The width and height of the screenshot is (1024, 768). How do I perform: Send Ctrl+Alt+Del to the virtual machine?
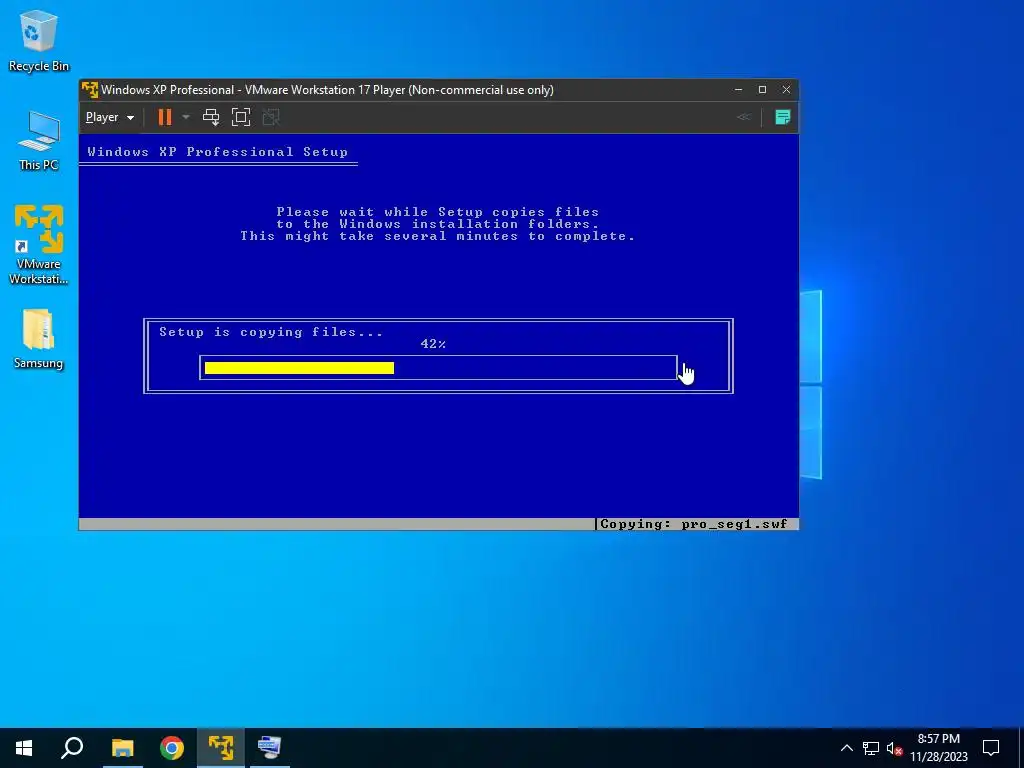211,118
